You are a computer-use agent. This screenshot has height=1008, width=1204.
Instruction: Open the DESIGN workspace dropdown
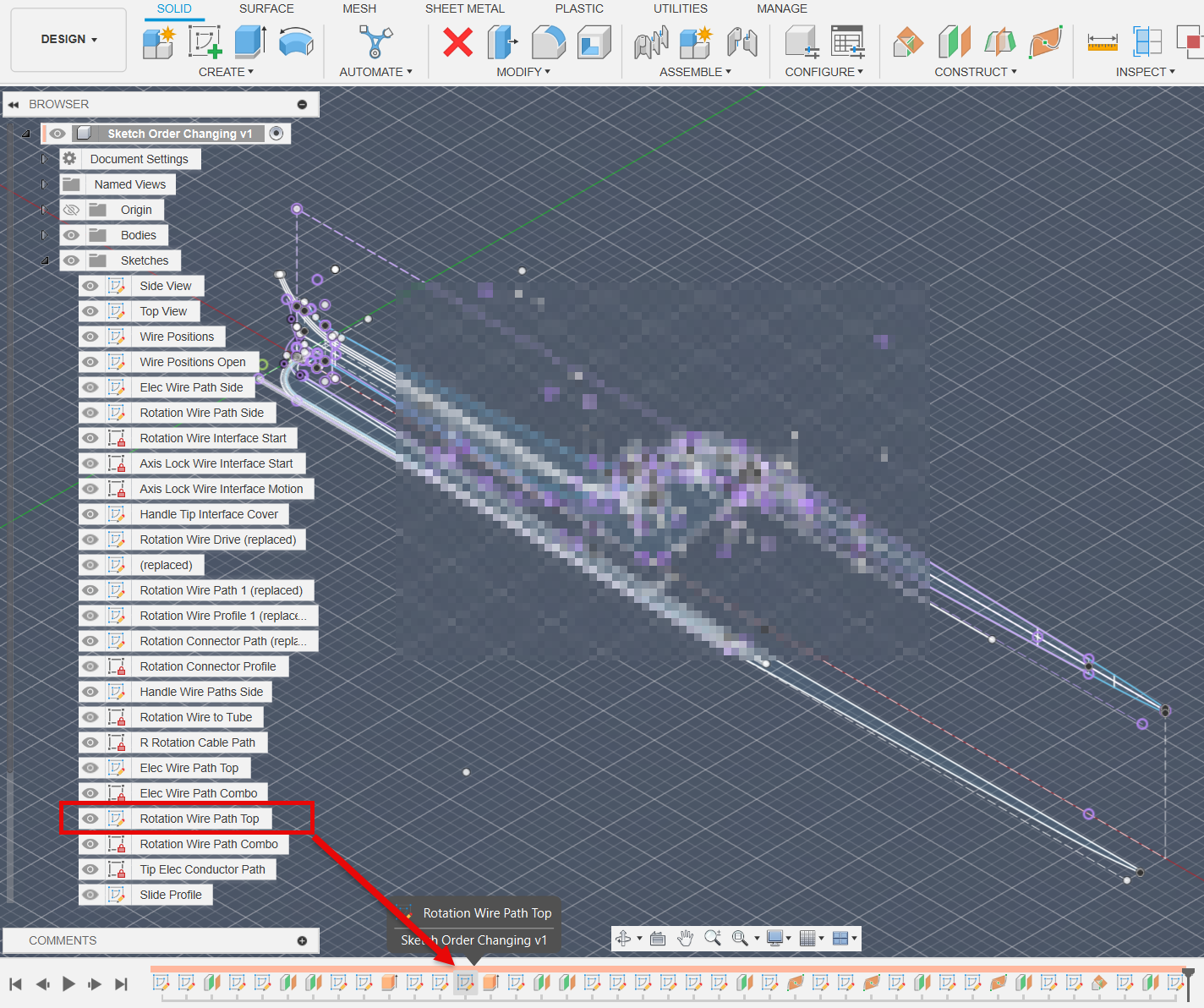pyautogui.click(x=68, y=39)
